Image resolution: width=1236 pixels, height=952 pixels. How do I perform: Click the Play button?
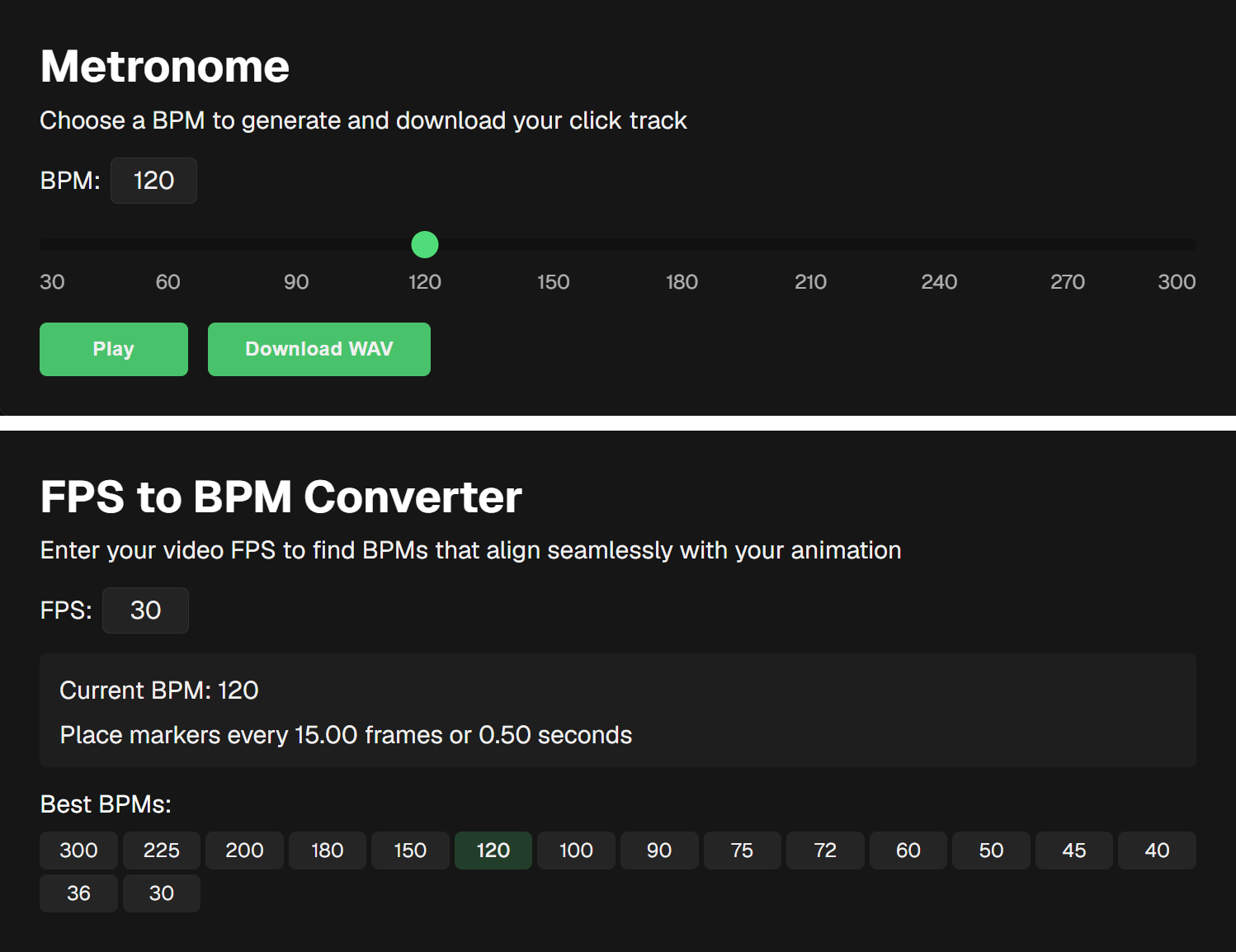pos(114,349)
